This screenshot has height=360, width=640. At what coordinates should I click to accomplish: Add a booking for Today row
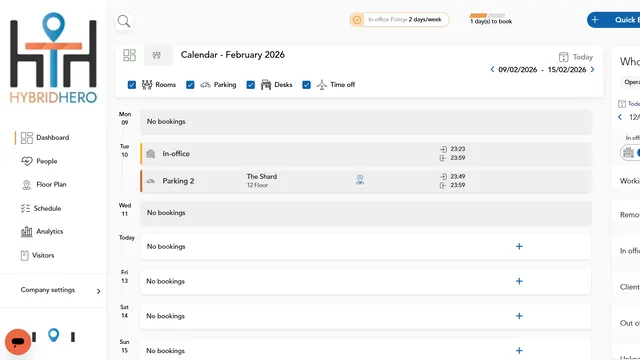pos(519,247)
